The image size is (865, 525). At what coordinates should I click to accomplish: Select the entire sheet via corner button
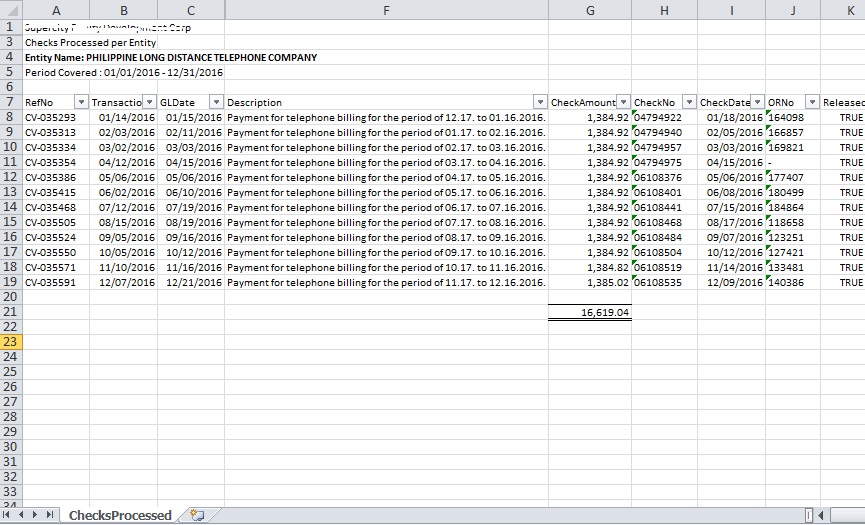pyautogui.click(x=11, y=9)
